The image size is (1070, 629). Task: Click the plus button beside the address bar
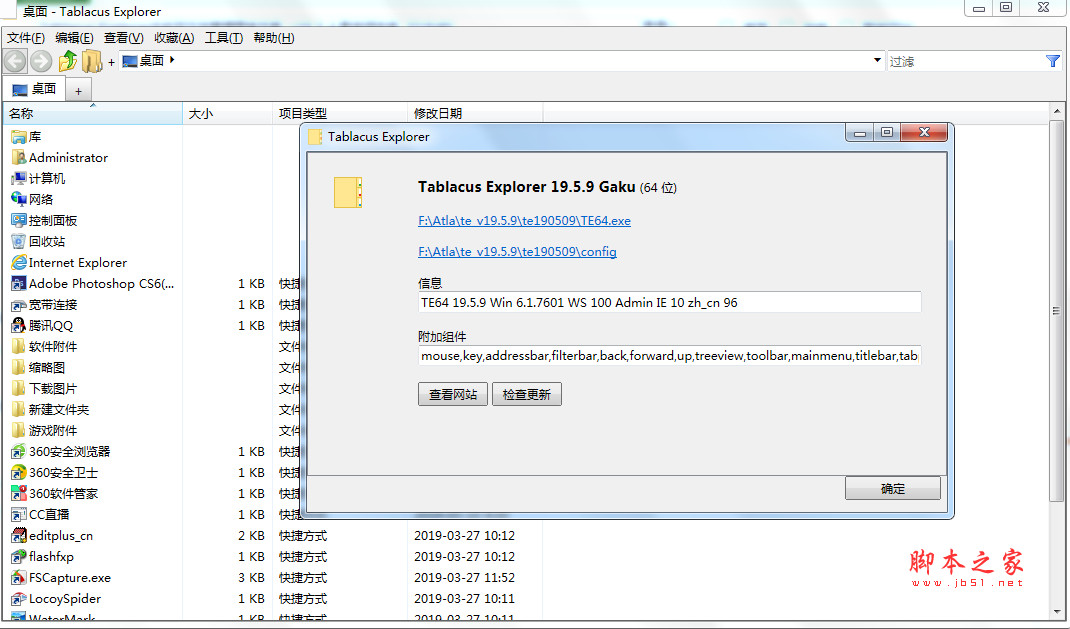(x=111, y=62)
